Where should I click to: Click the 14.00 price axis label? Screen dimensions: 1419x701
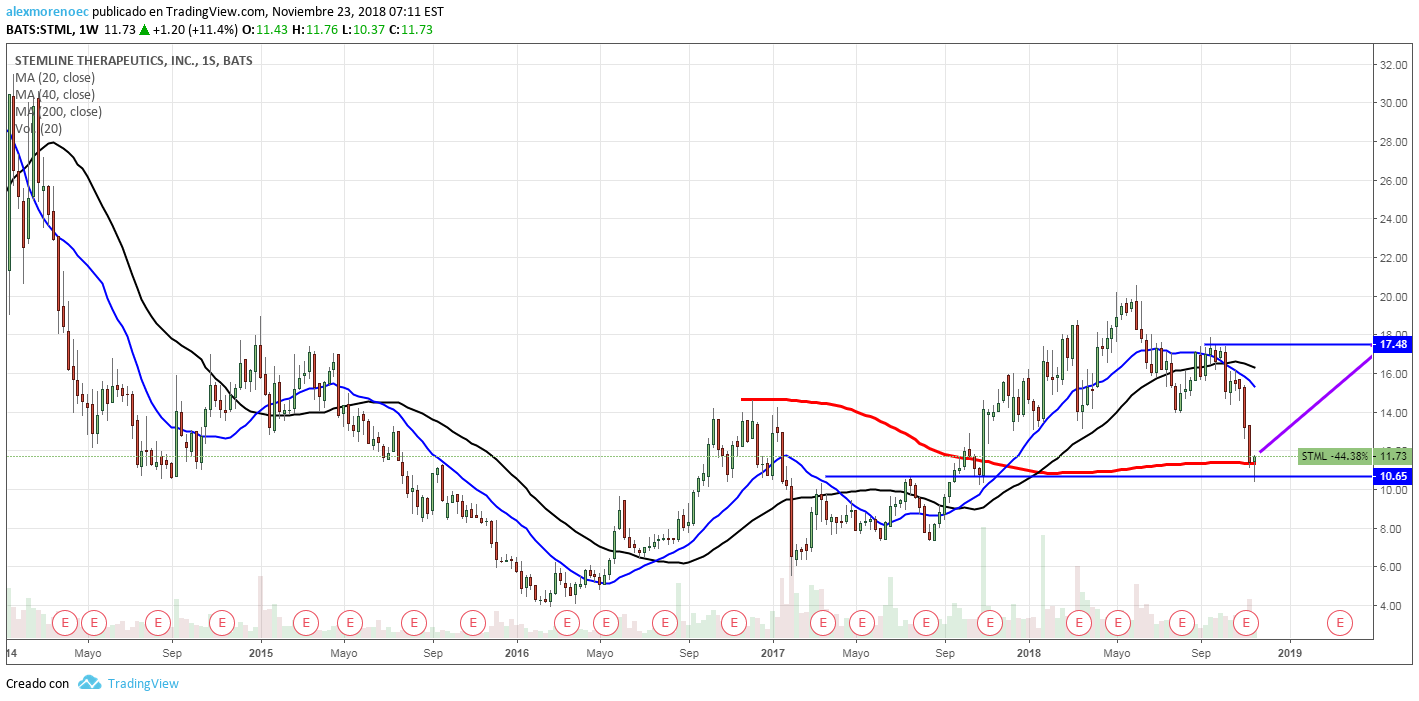[x=1394, y=412]
